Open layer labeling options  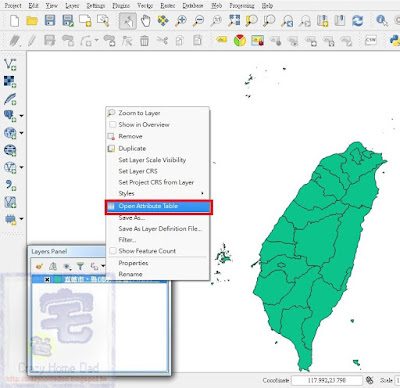click(222, 40)
